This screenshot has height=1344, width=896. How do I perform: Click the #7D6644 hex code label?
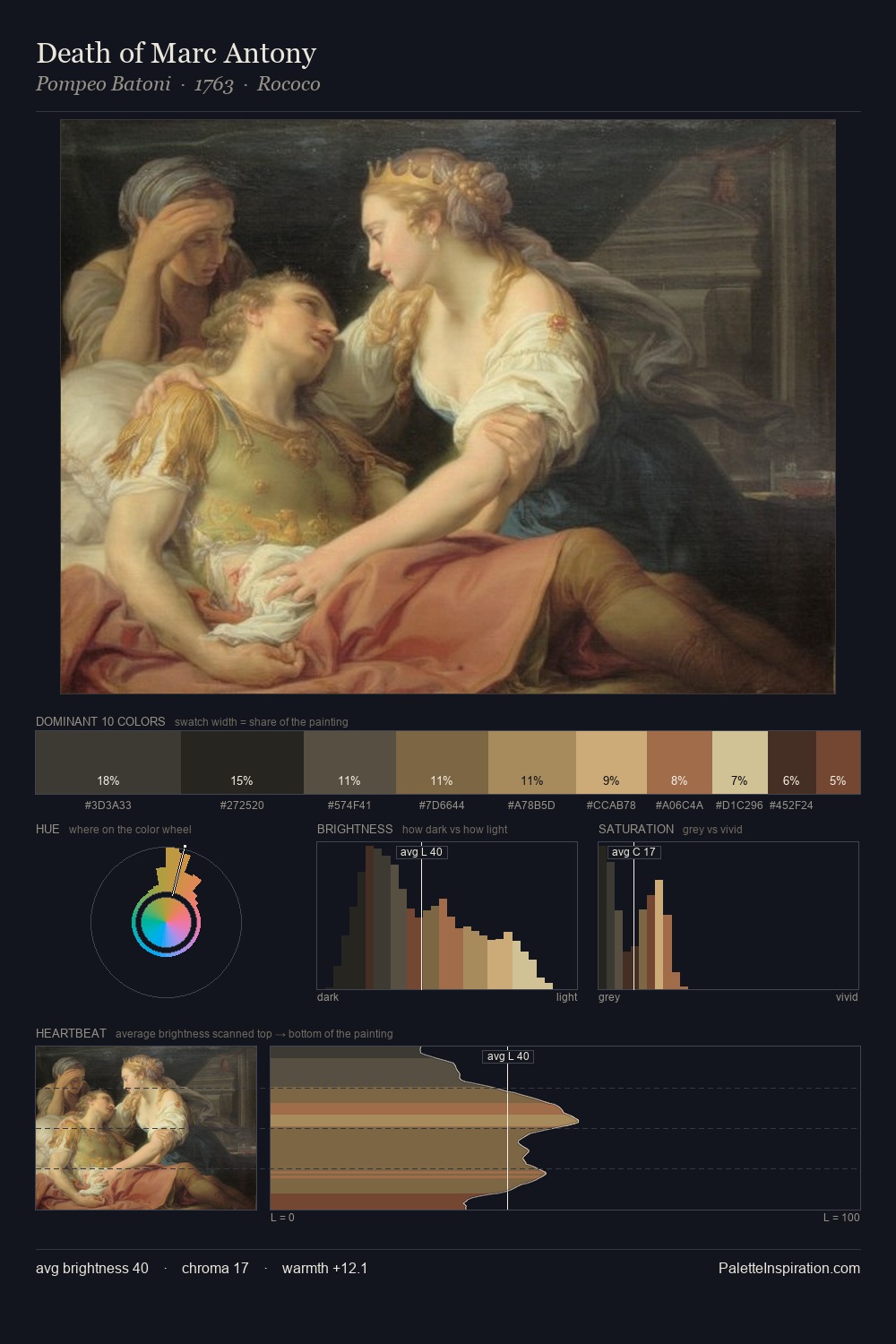coord(442,806)
